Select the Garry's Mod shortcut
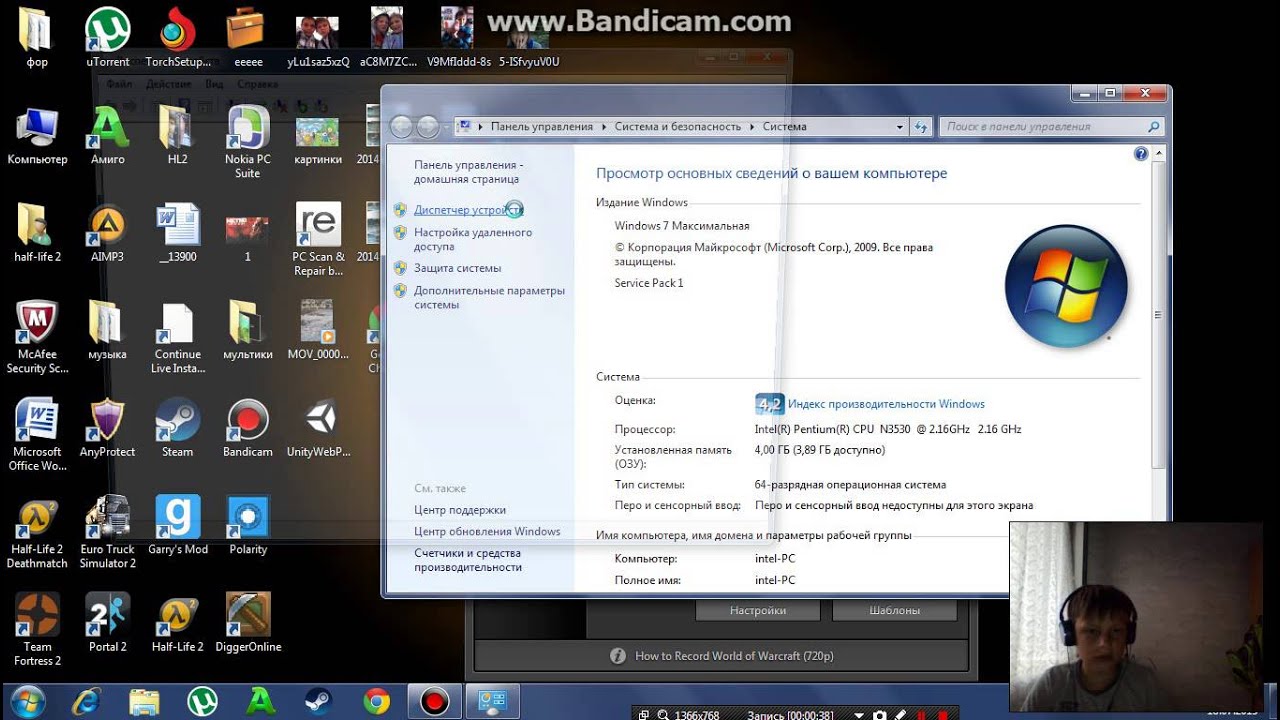Viewport: 1280px width, 720px height. point(178,525)
